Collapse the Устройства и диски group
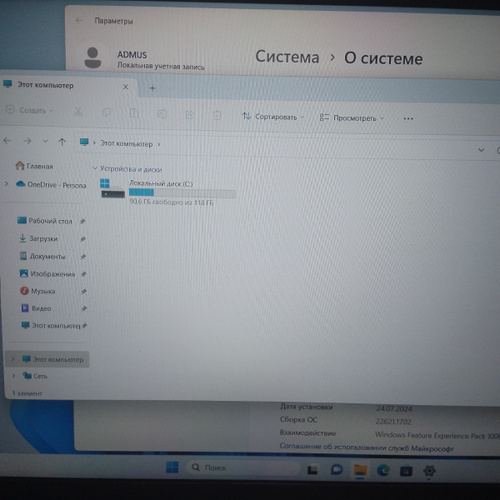 (x=95, y=168)
